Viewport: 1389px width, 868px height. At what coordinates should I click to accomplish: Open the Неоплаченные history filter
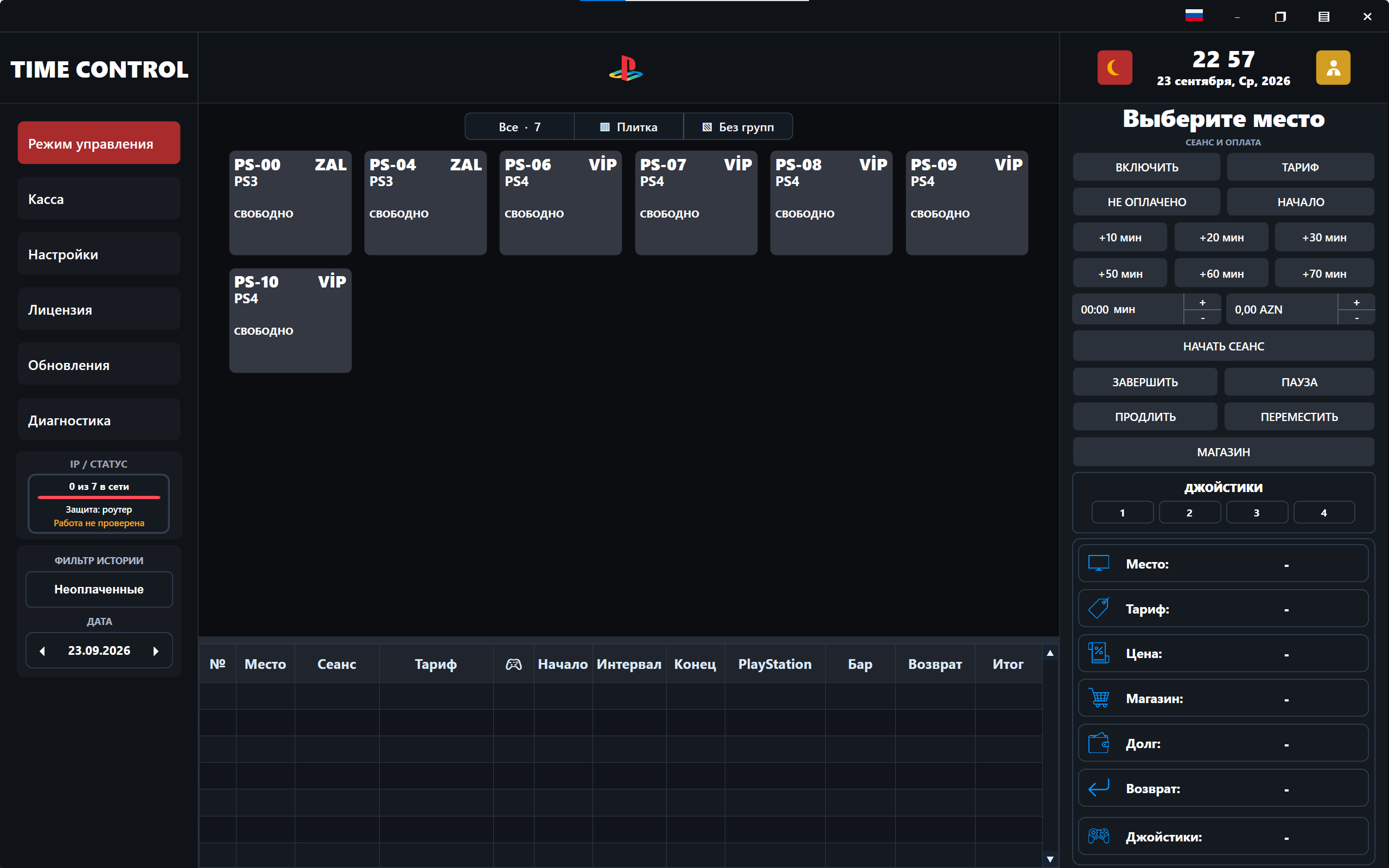tap(99, 589)
